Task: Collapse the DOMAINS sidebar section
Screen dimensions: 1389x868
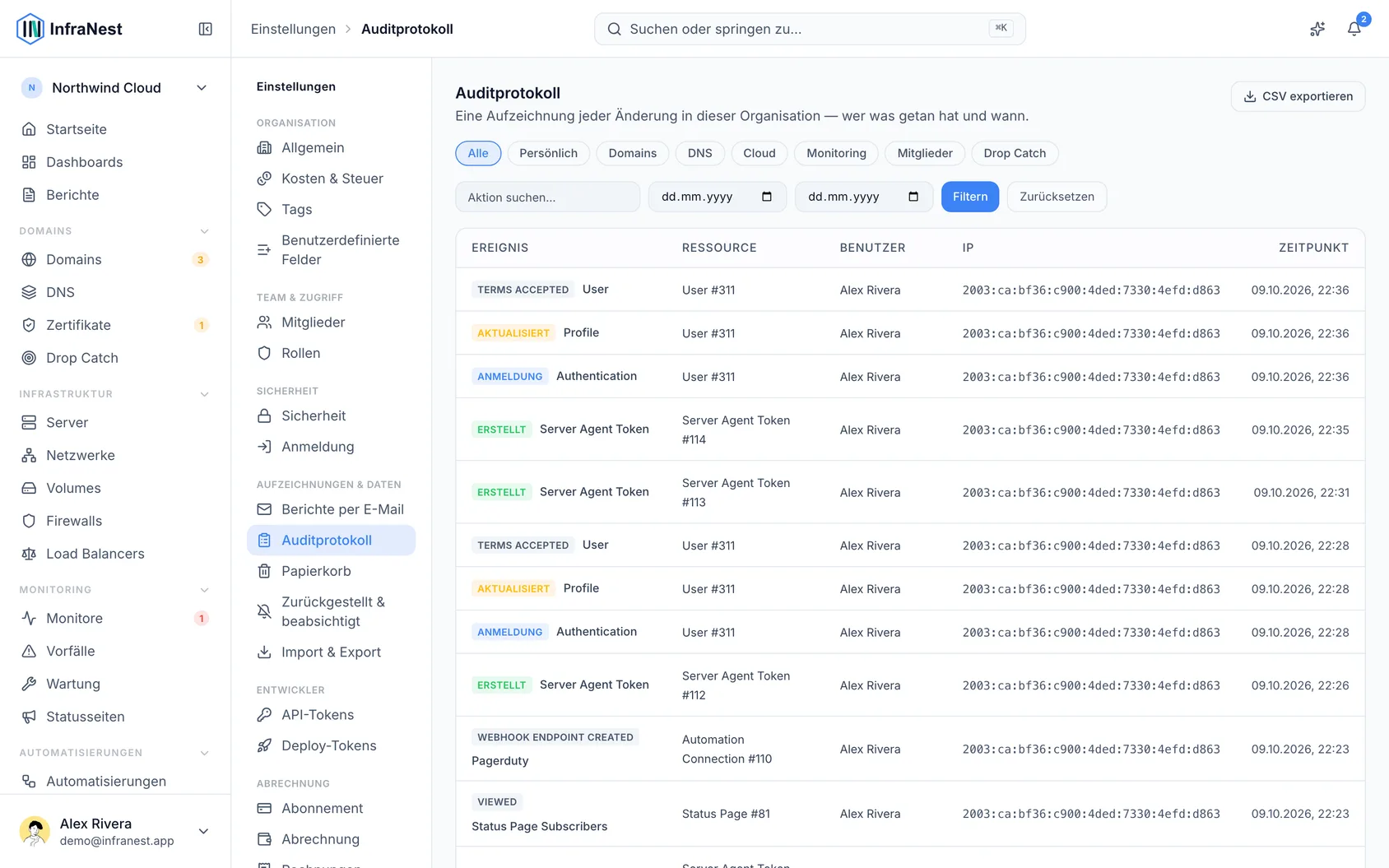Action: click(204, 231)
